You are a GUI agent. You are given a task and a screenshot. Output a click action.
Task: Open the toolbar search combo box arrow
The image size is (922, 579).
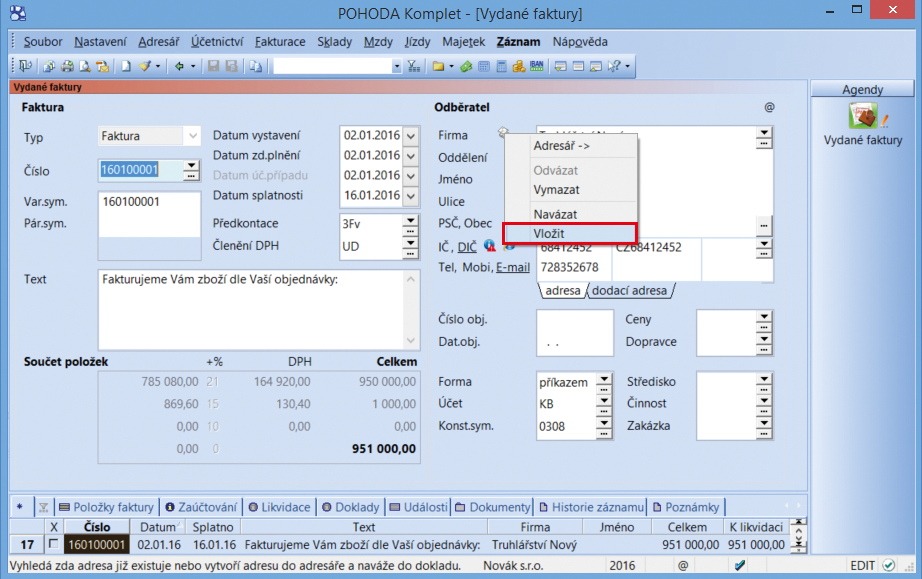click(396, 66)
